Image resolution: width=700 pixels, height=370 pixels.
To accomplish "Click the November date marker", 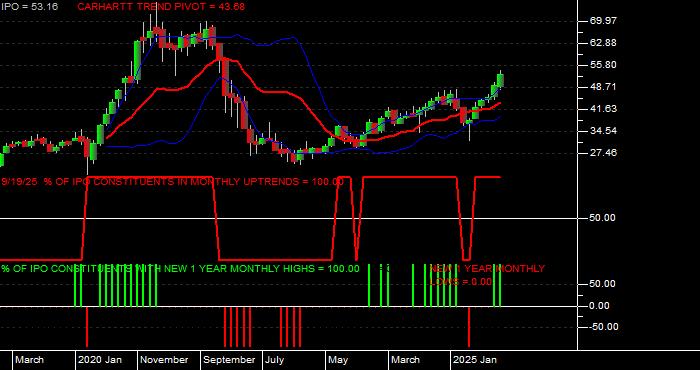I will point(165,360).
